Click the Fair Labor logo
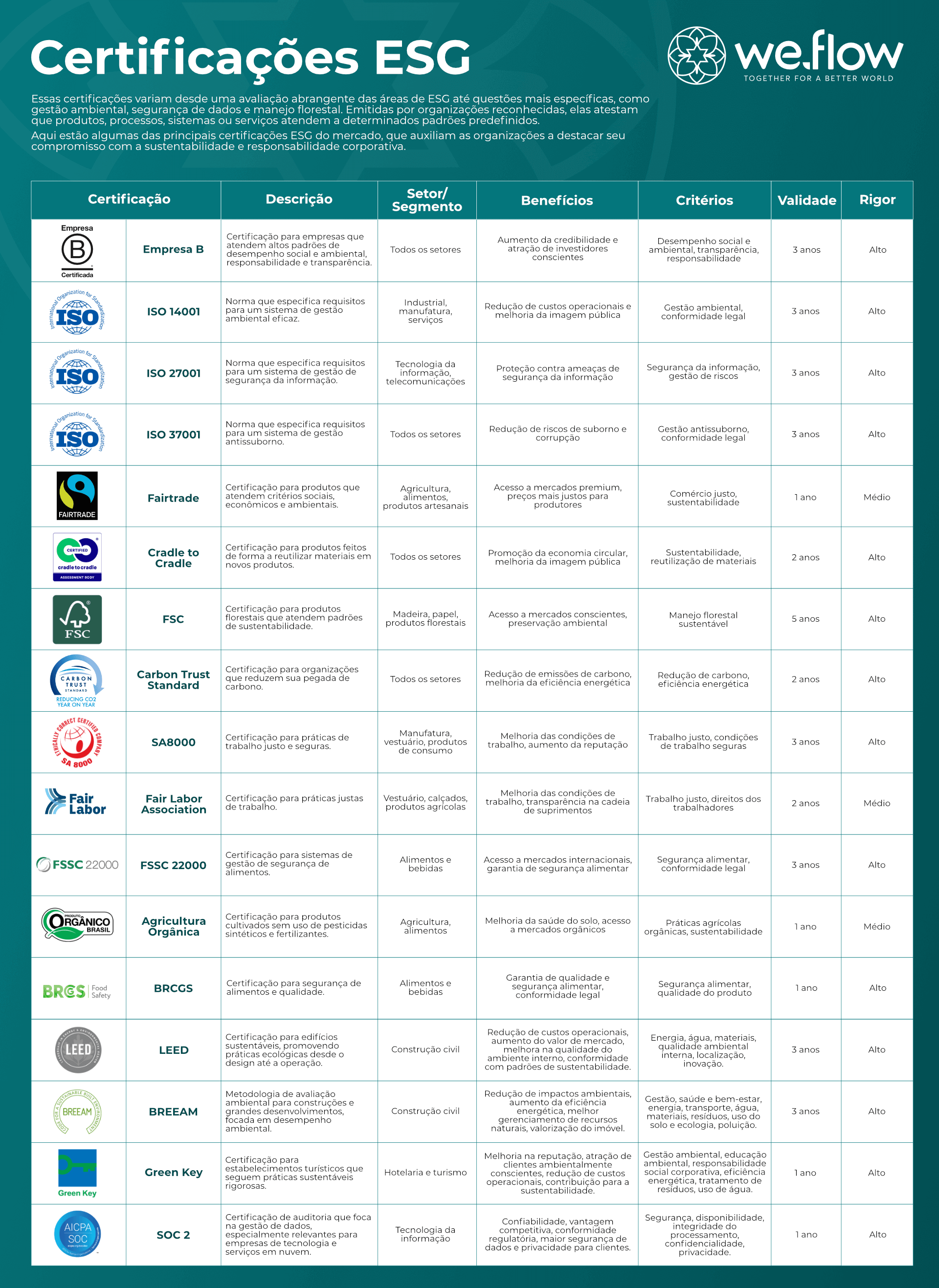This screenshot has height=1288, width=939. point(76,802)
